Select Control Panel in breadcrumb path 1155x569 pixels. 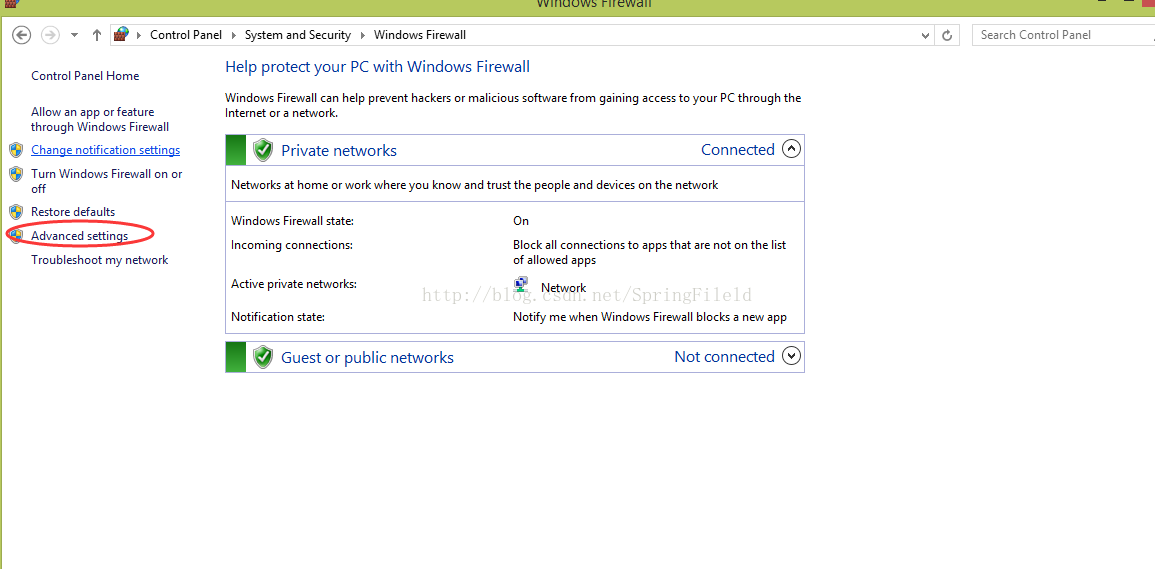(x=186, y=35)
